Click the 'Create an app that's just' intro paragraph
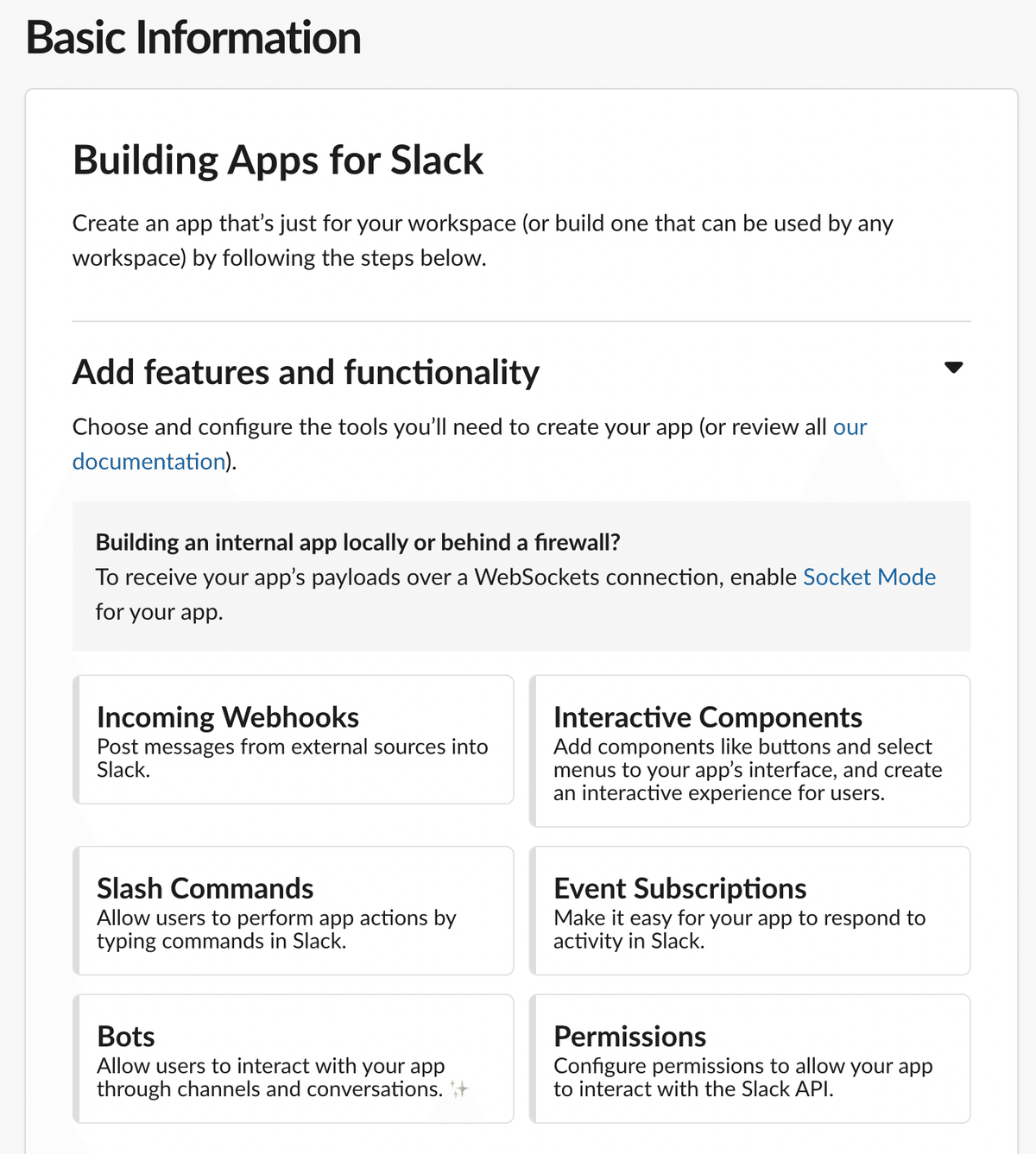 tap(483, 241)
